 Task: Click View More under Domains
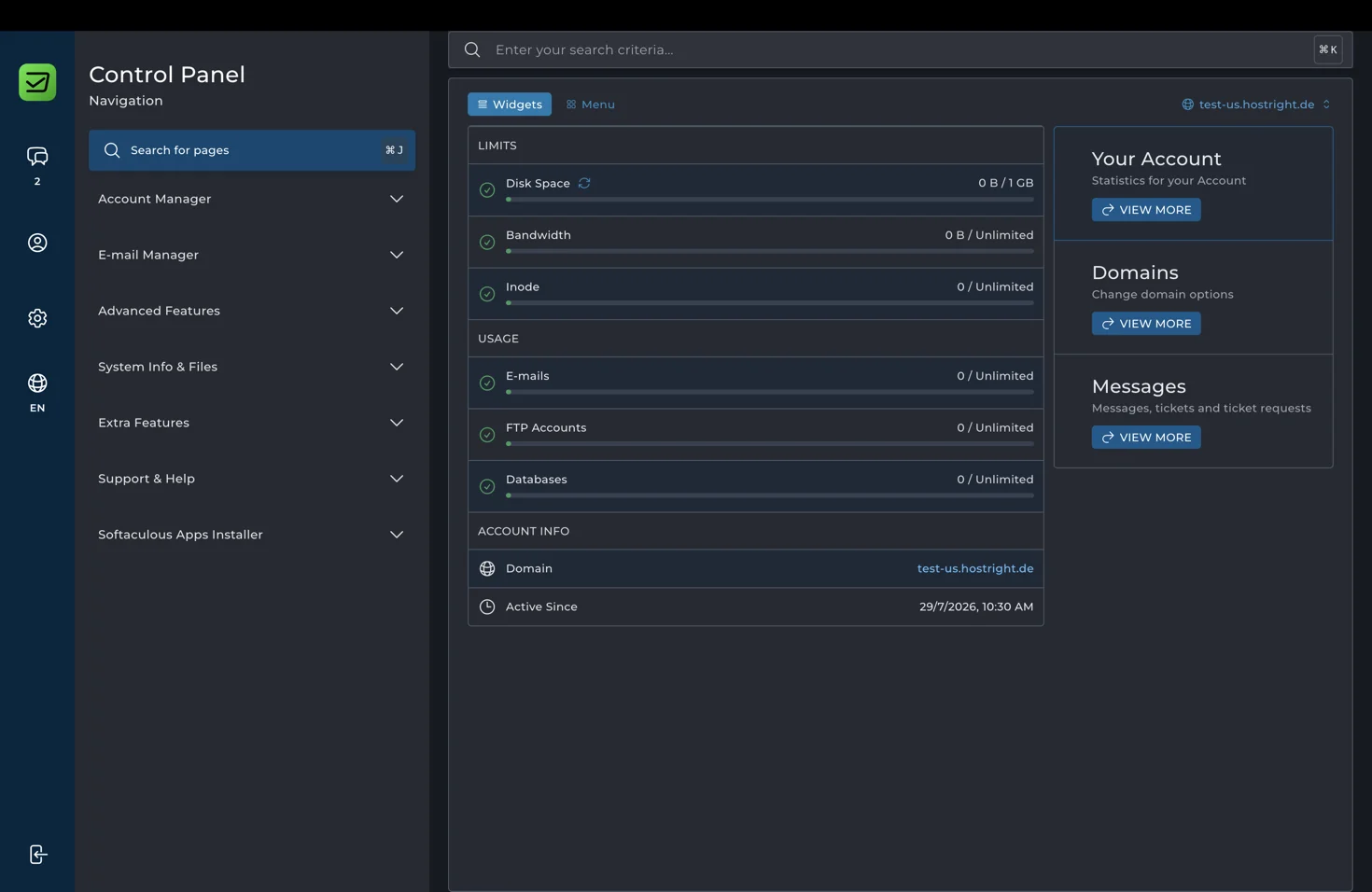(x=1146, y=324)
